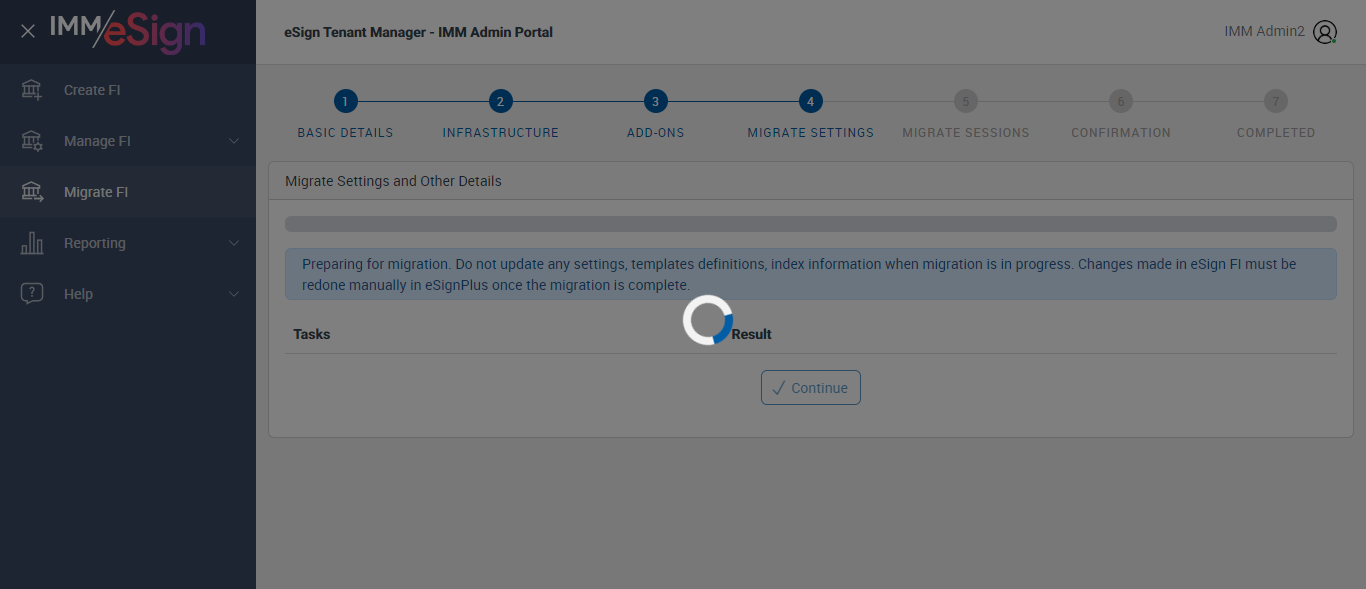Open Reporting menu item
Screen dimensions: 1366x589
click(x=128, y=243)
